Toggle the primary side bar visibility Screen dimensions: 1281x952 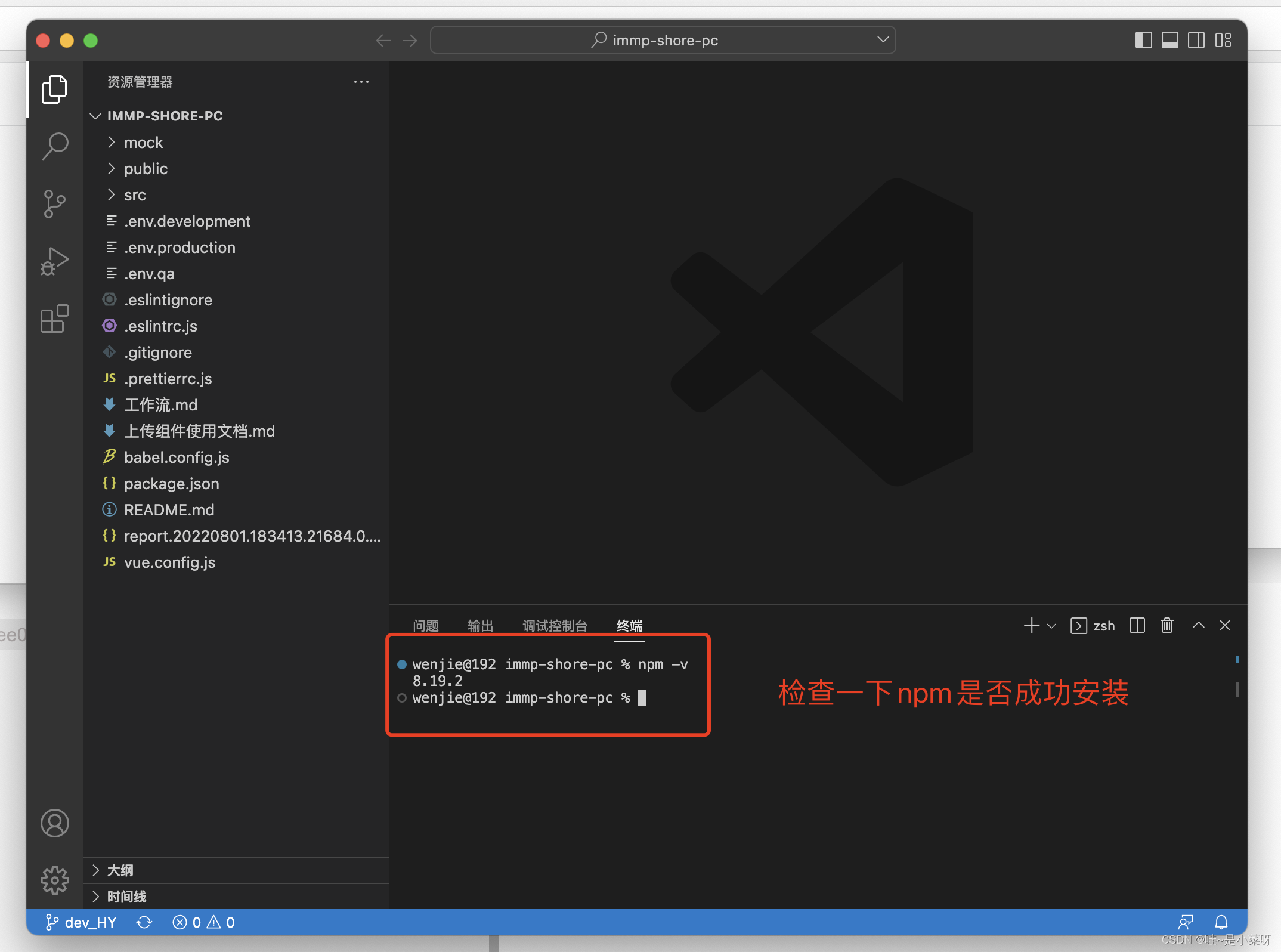click(1143, 40)
